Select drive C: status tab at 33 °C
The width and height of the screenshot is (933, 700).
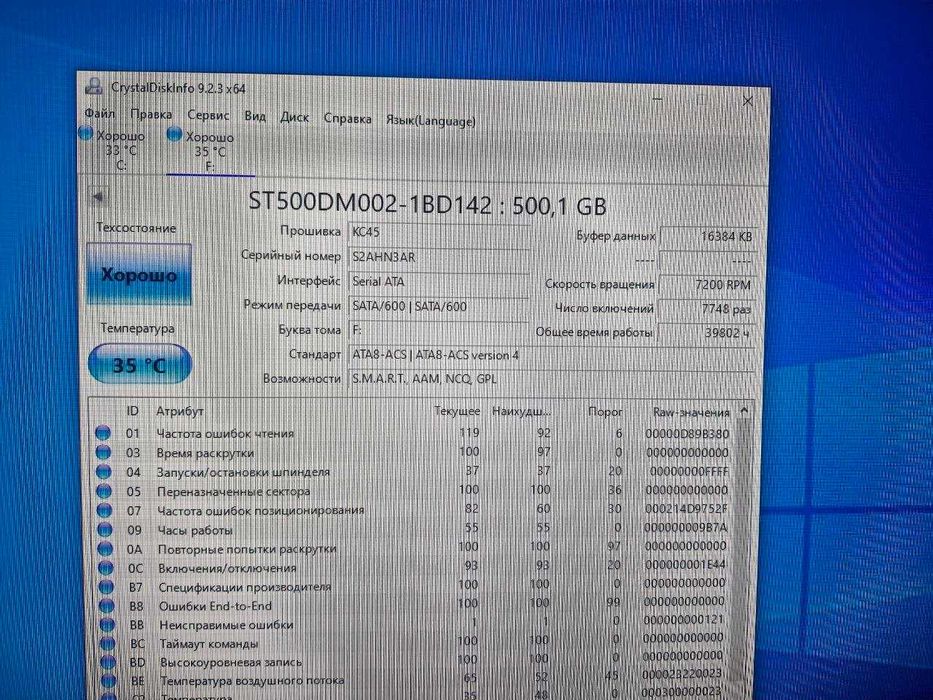pyautogui.click(x=114, y=149)
